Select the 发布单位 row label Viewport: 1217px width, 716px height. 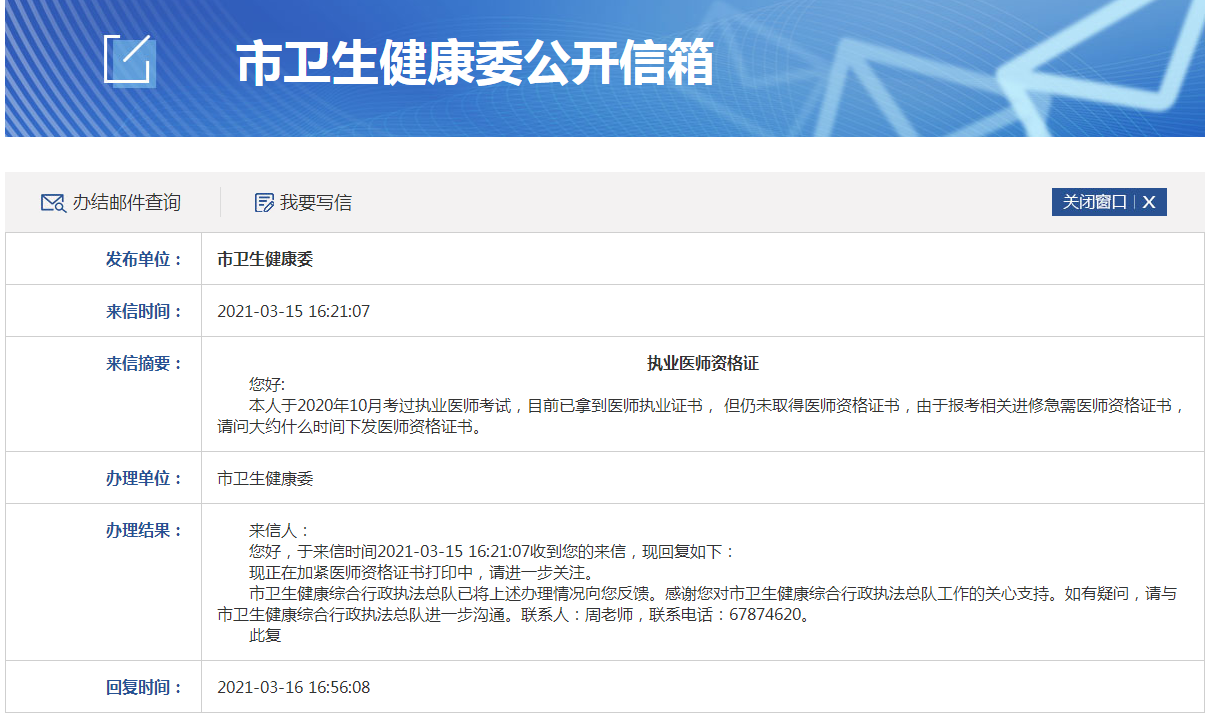coord(144,259)
